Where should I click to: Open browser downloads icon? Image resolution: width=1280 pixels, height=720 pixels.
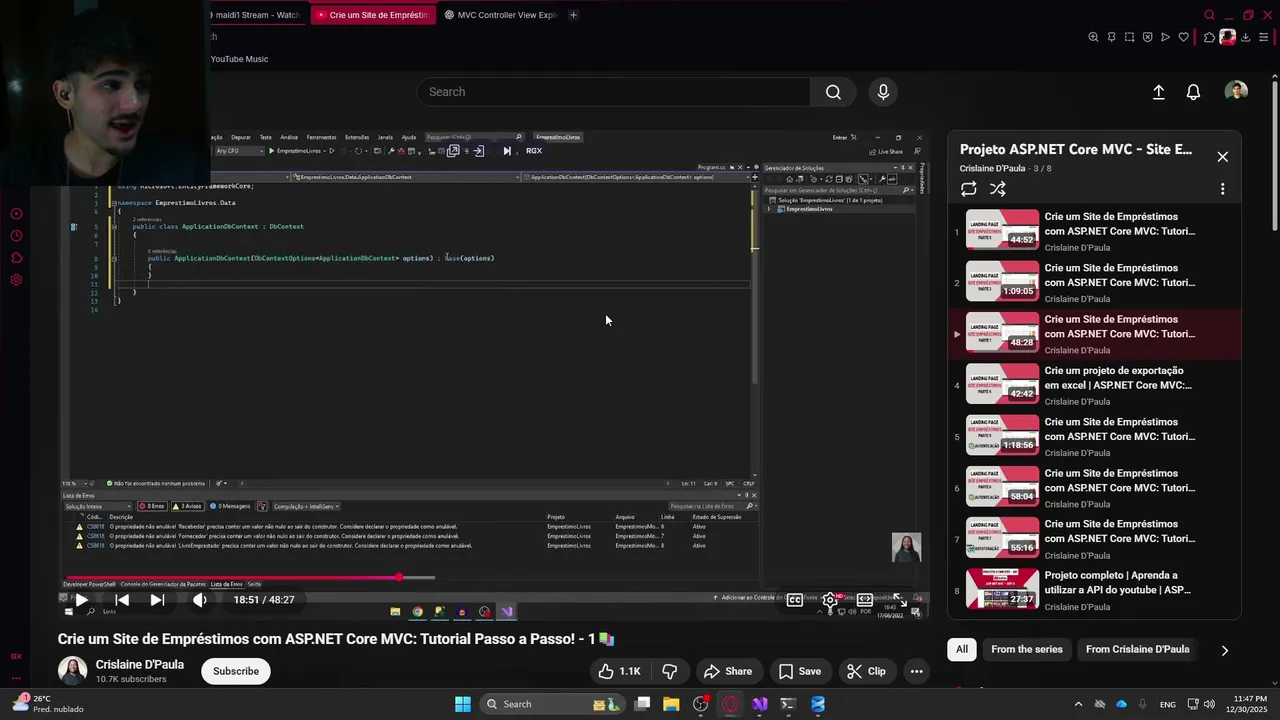(x=1246, y=37)
